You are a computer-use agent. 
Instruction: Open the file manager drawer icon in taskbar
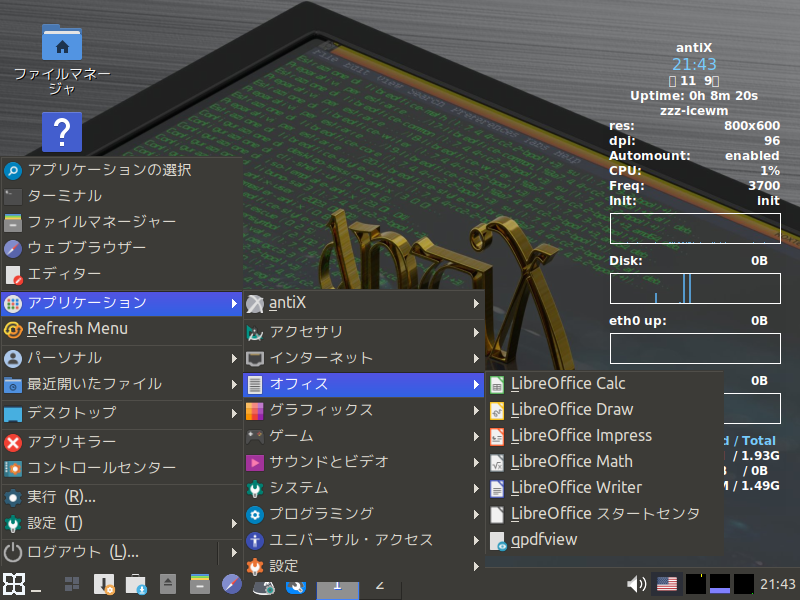coord(200,584)
